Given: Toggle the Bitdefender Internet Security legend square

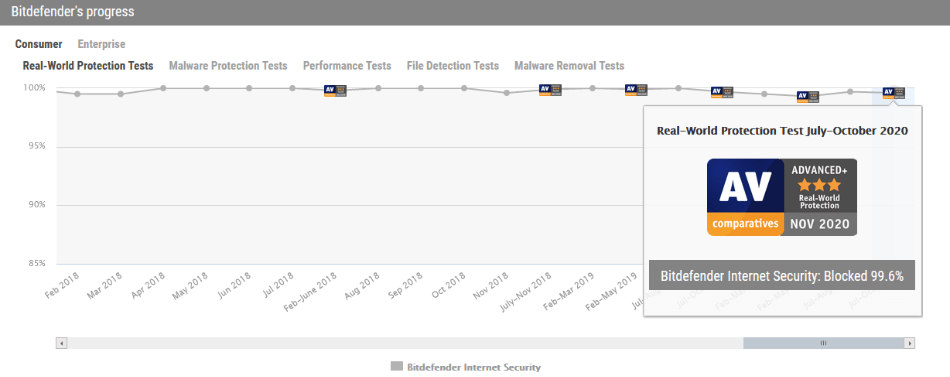Looking at the screenshot, I should (396, 367).
